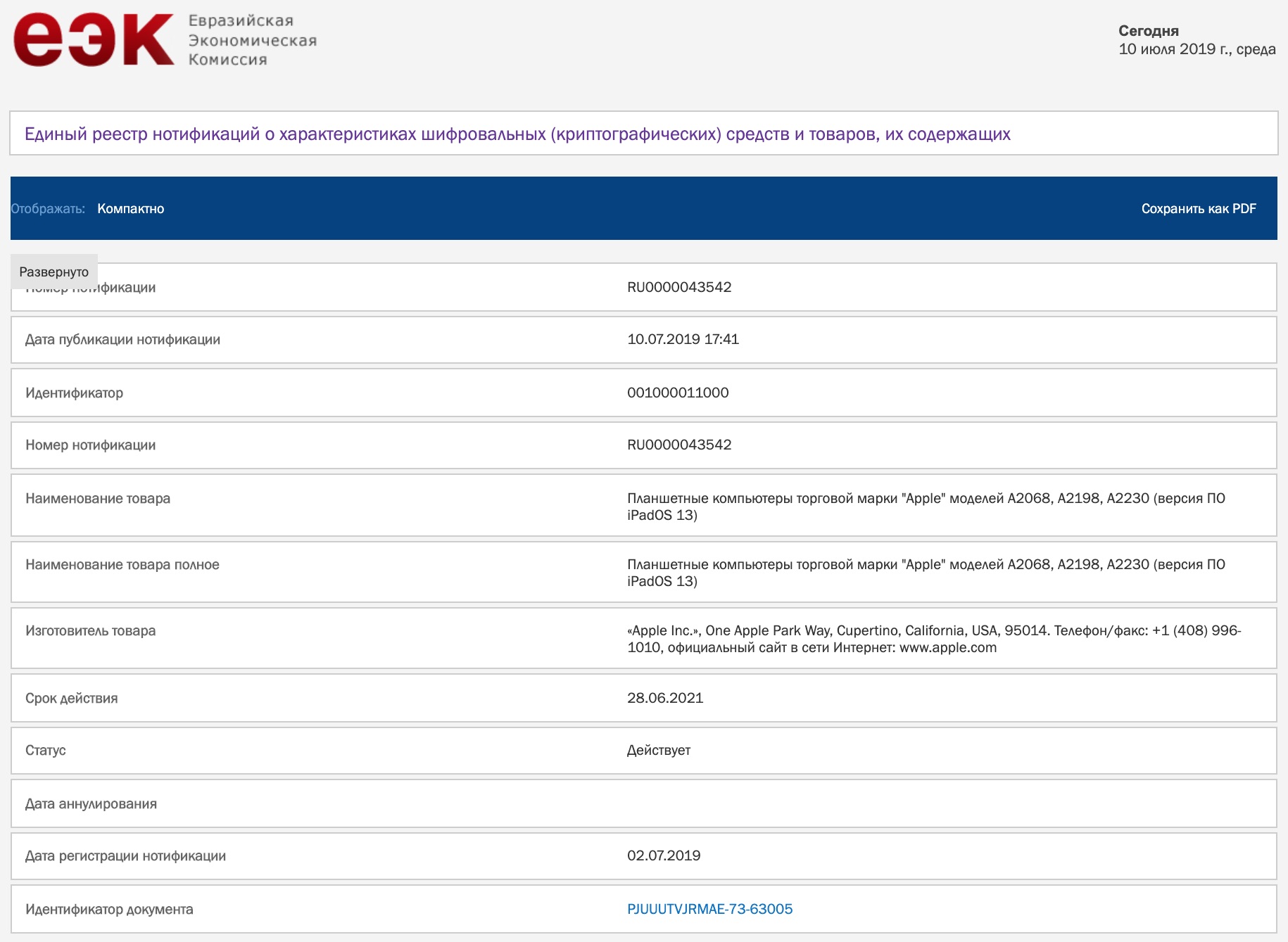Image resolution: width=1288 pixels, height=942 pixels.
Task: Select product description in 'Наименование товара полное' row
Action: [926, 573]
